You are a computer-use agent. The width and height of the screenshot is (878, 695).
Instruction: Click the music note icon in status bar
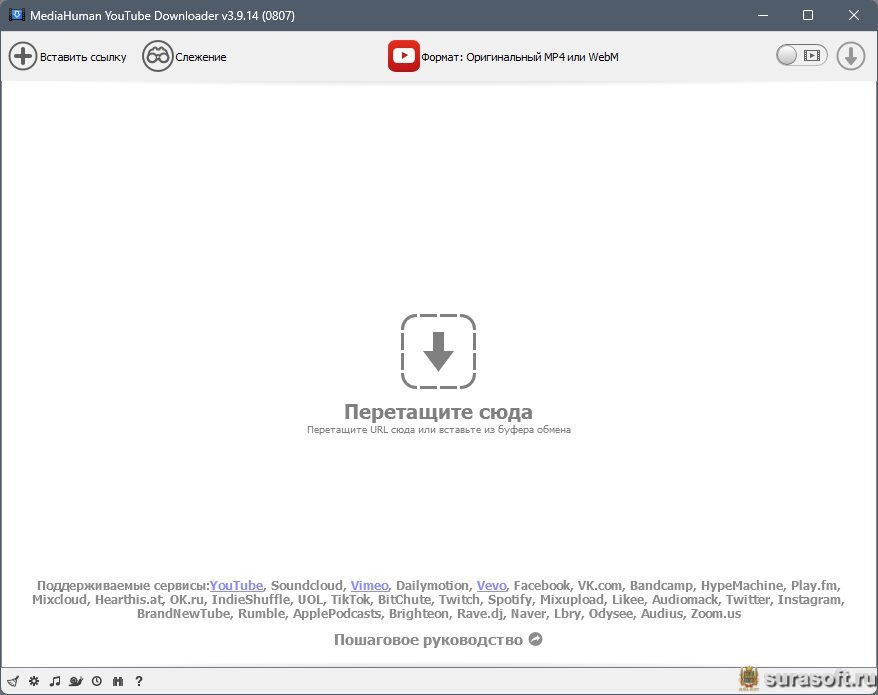[55, 681]
